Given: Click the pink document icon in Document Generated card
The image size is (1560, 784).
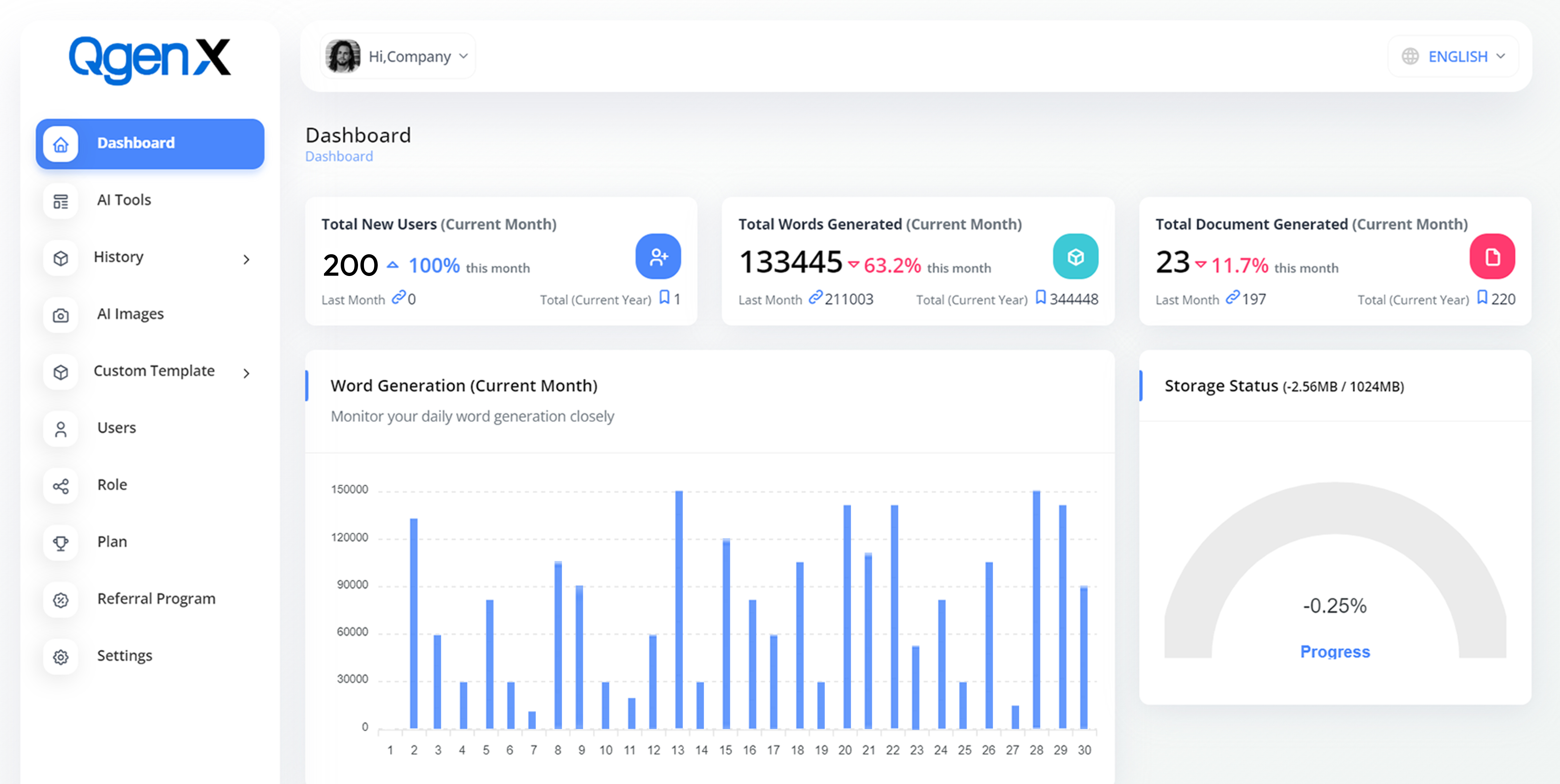Looking at the screenshot, I should tap(1493, 257).
